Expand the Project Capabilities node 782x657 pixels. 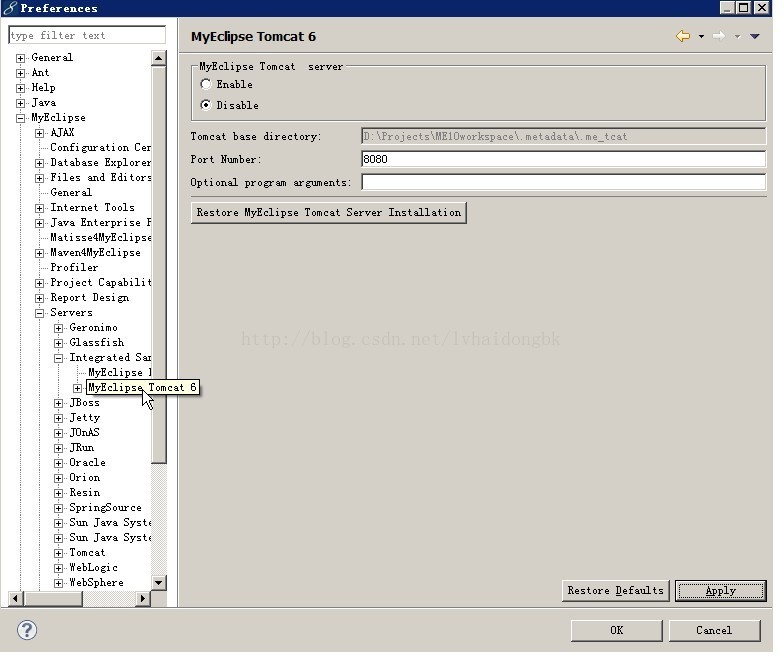coord(39,283)
